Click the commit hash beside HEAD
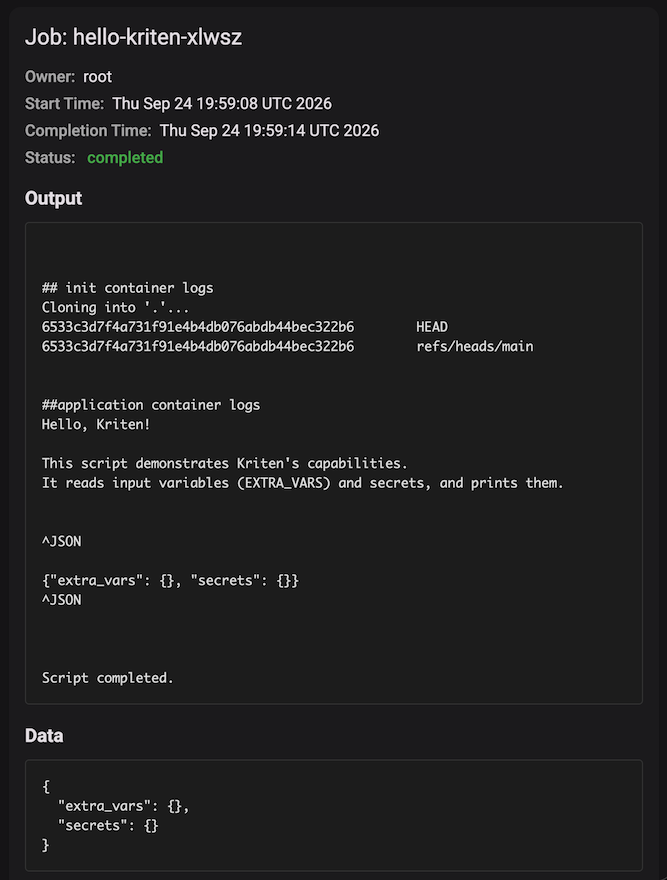Image resolution: width=667 pixels, height=880 pixels. 198,327
